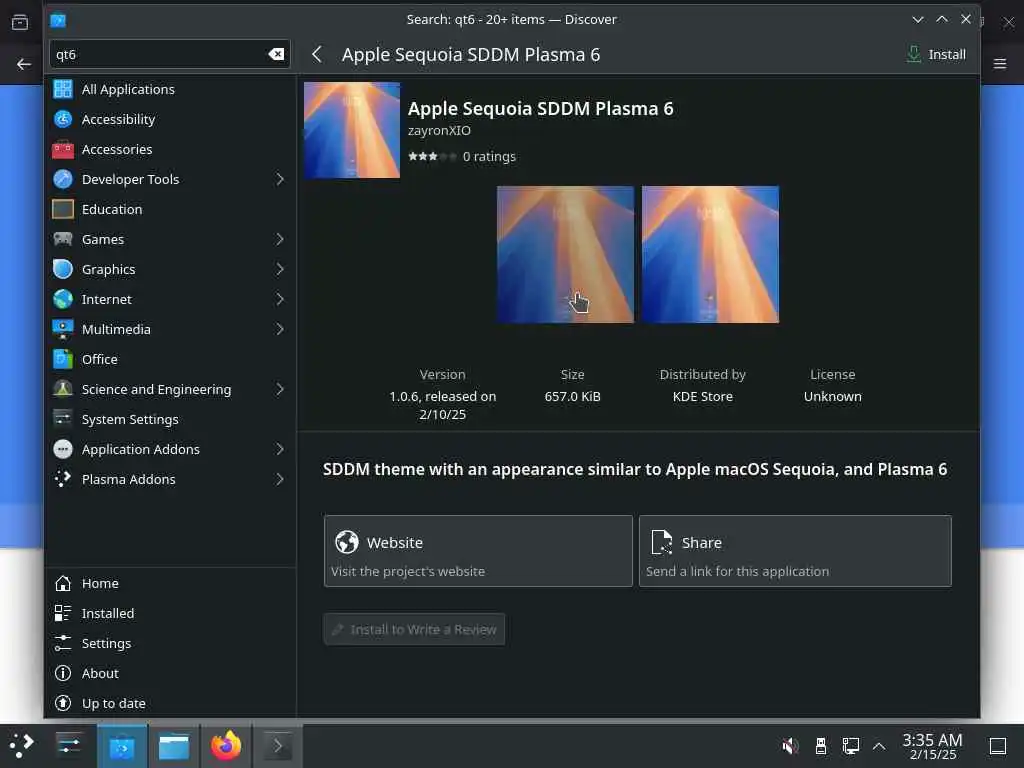Install Apple Sequoia SDDM Plasma 6

tap(936, 54)
